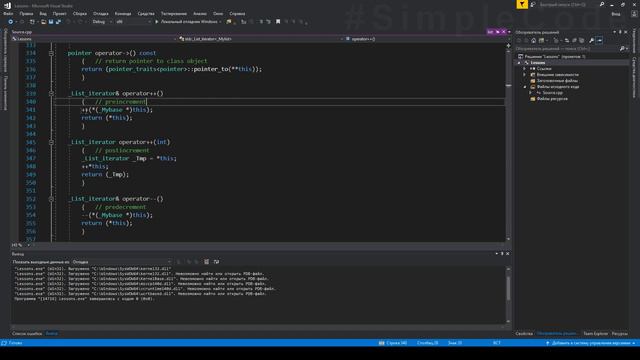Click the Вход sign-in link

pyautogui.click(x=616, y=14)
